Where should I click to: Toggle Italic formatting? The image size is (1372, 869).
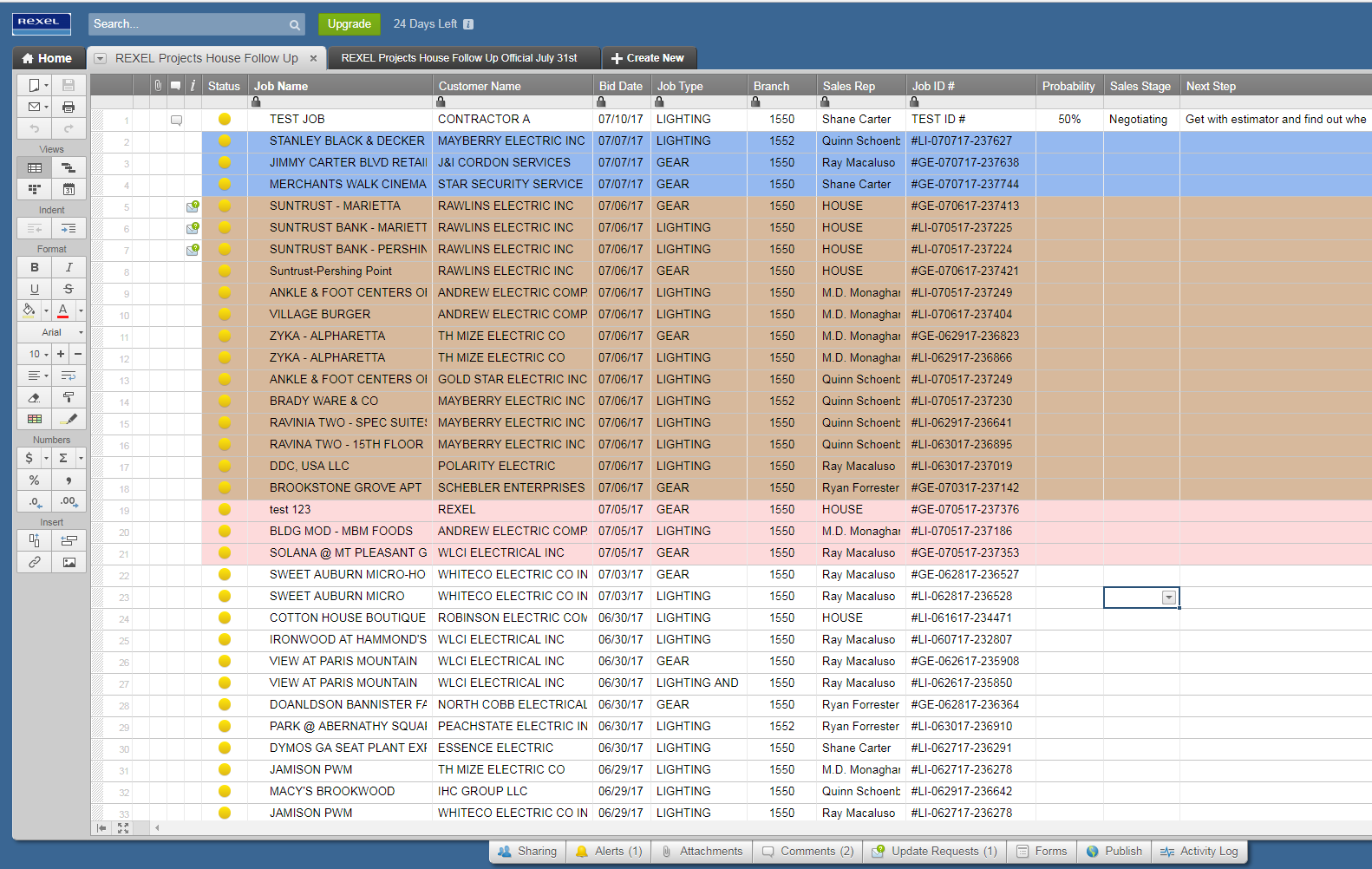click(69, 267)
